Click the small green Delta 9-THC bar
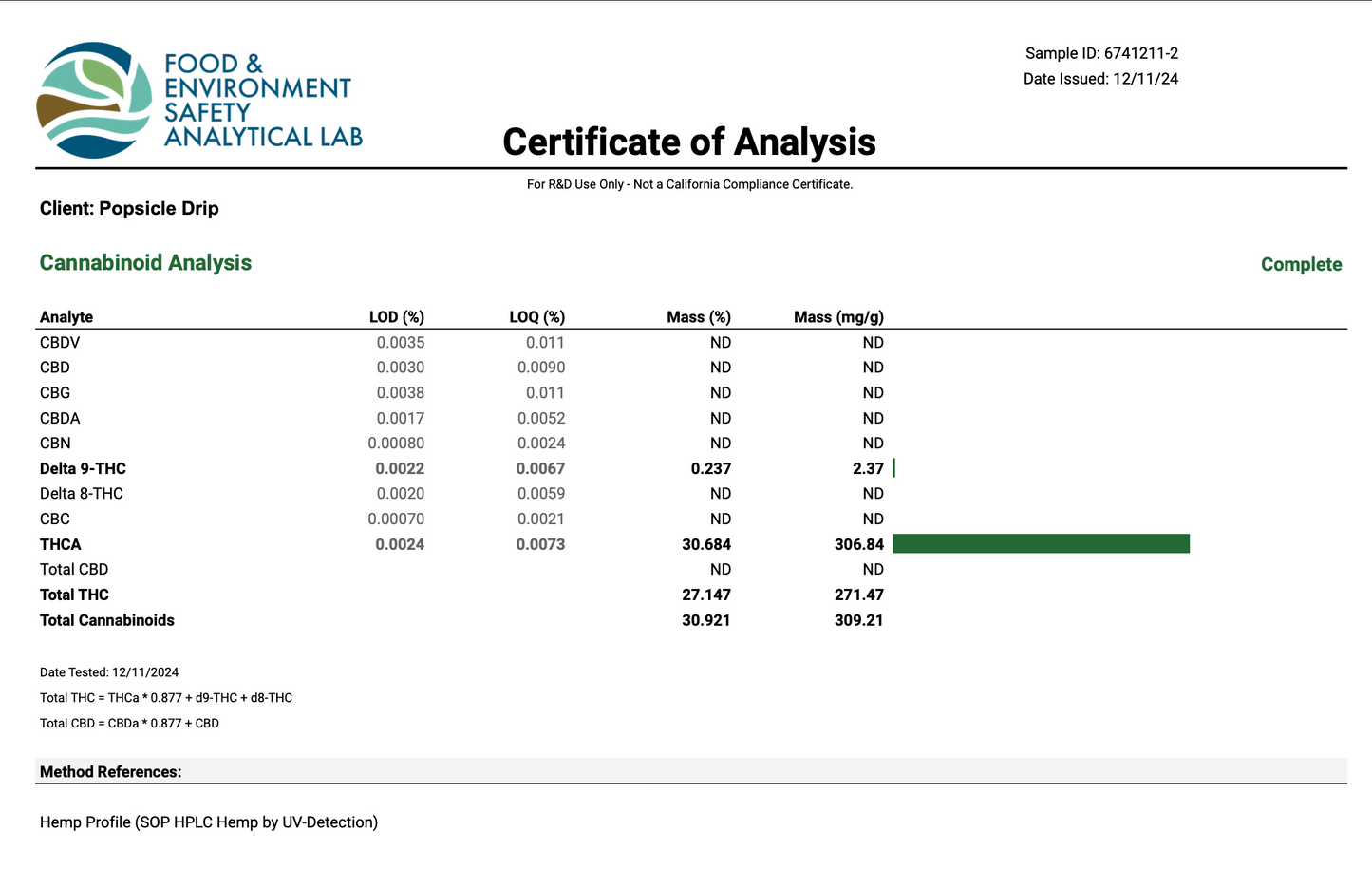 [893, 468]
